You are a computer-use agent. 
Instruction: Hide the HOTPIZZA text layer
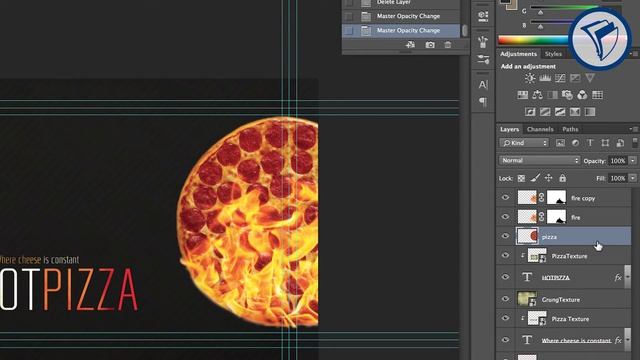pos(505,277)
